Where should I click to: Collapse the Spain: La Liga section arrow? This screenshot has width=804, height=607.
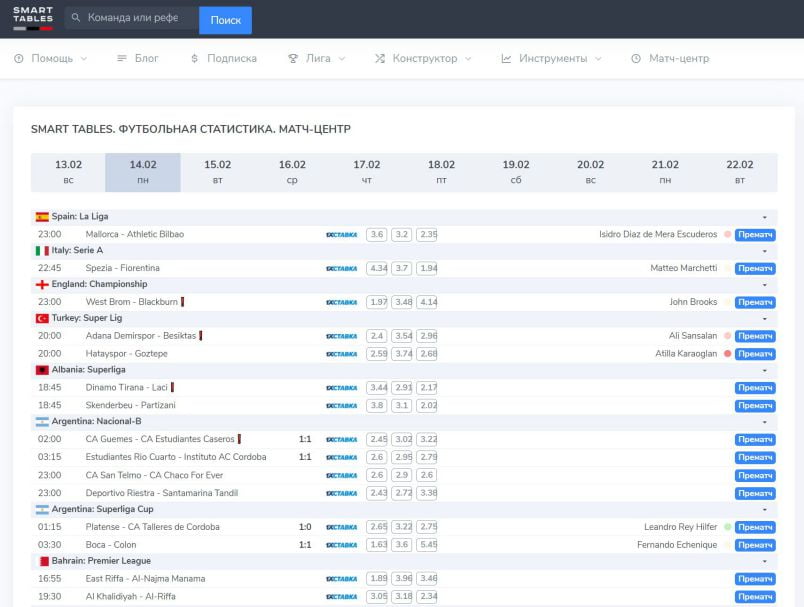tap(764, 217)
